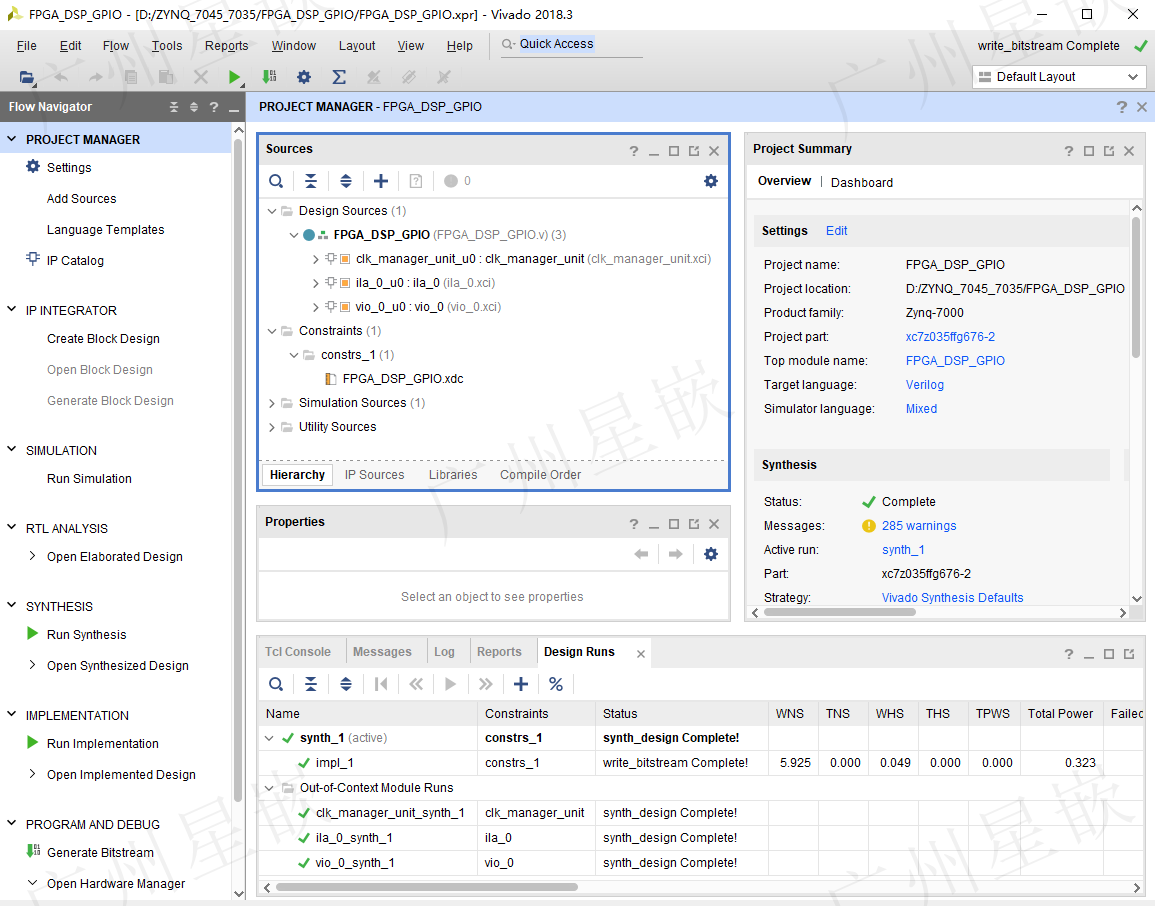Expand Utility Sources folder
This screenshot has width=1155, height=906.
[272, 427]
